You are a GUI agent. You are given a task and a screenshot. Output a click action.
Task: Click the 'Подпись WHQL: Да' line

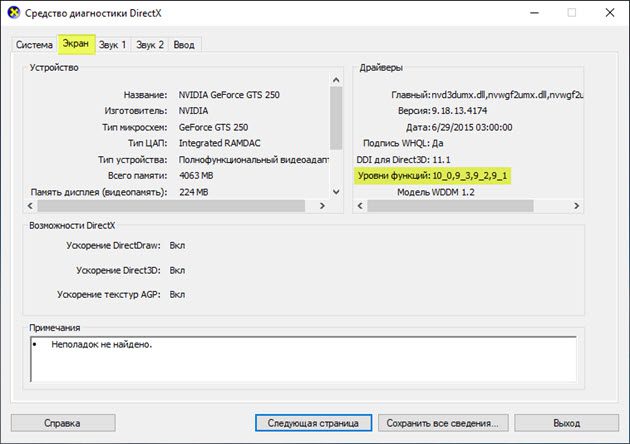[x=403, y=143]
